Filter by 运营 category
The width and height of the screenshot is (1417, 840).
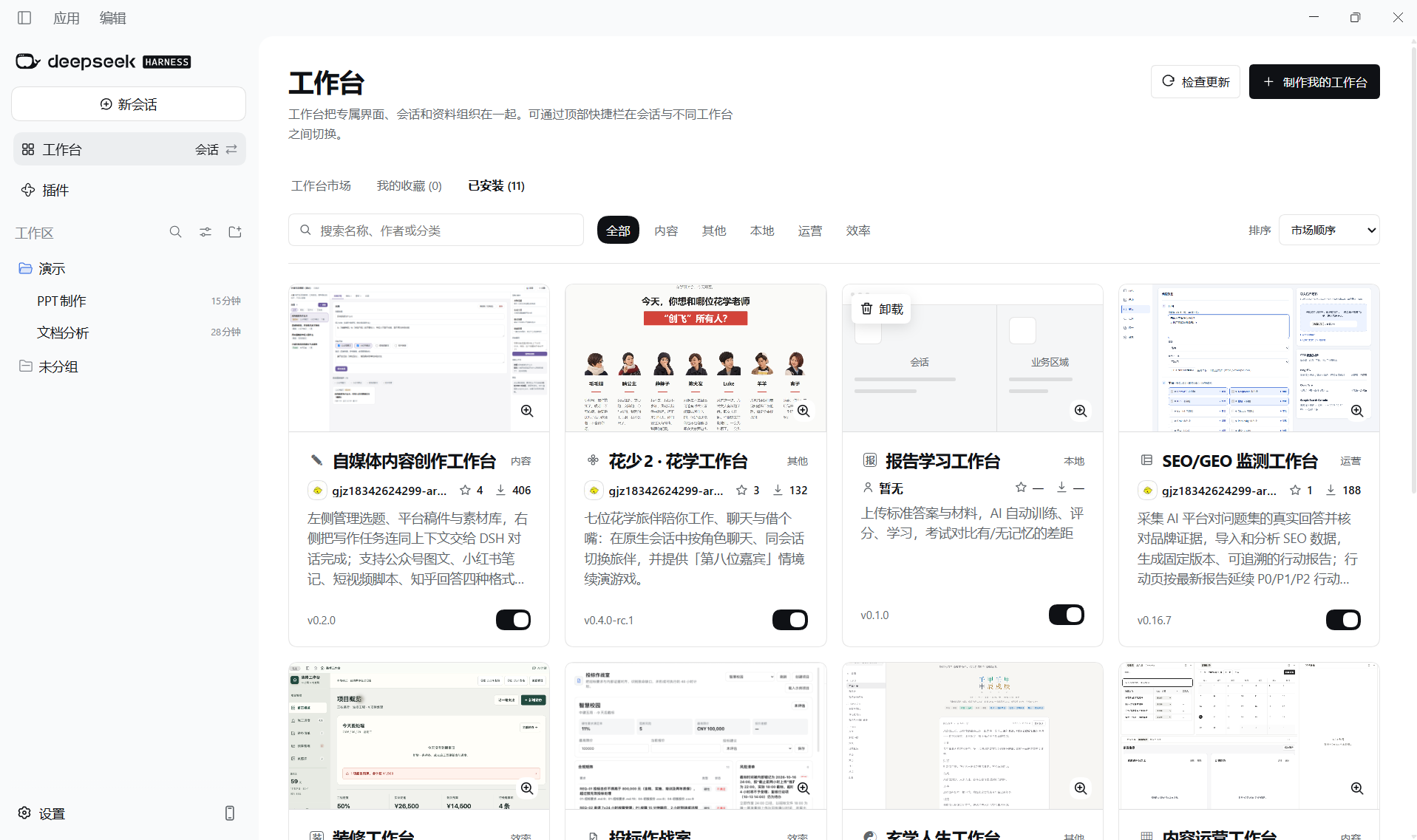[810, 231]
